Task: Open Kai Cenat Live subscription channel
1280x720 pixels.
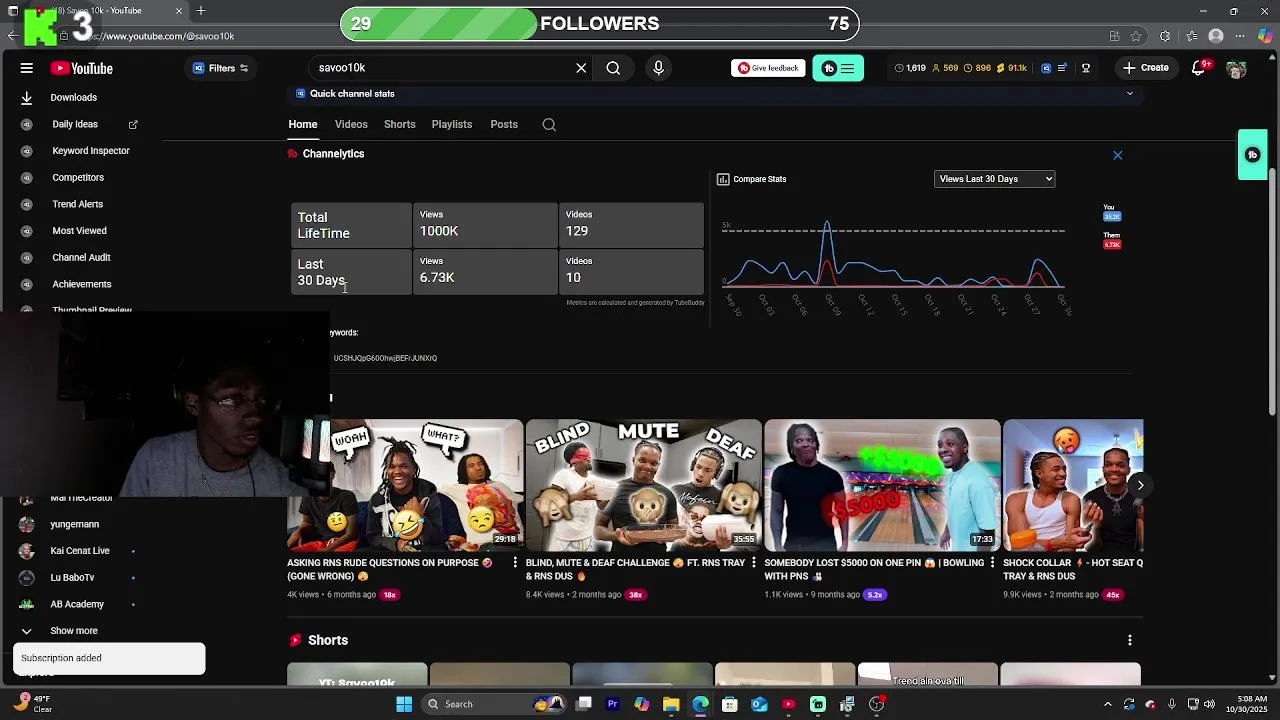Action: click(x=79, y=551)
